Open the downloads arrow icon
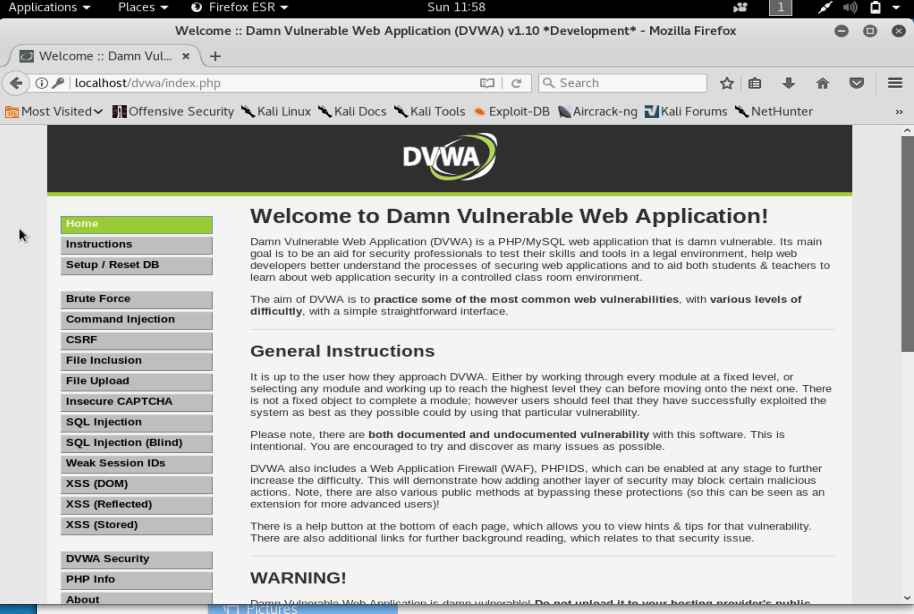Viewport: 914px width, 614px height. (788, 83)
